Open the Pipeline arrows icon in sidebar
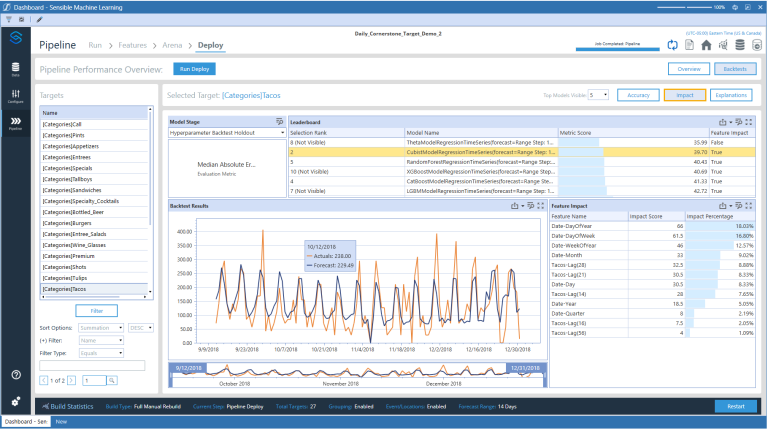Image resolution: width=768 pixels, height=429 pixels. click(x=16, y=123)
